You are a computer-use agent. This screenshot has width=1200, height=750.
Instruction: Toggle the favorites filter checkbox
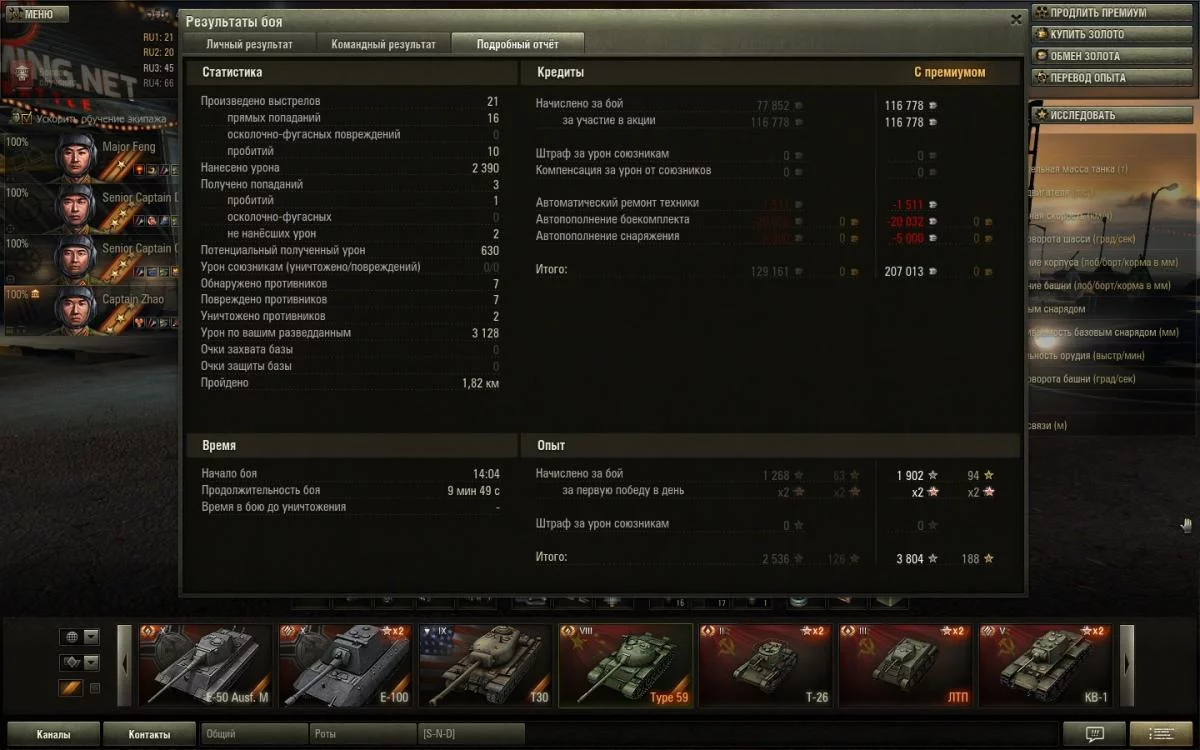tap(95, 688)
